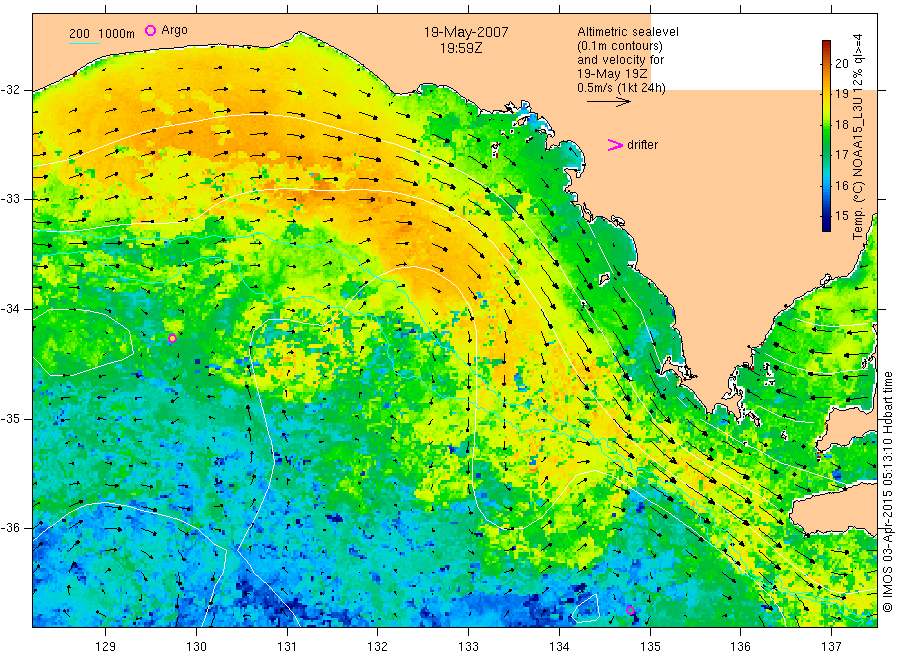The height and width of the screenshot is (660, 900).
Task: Click the 'and velocity for' caption line
Action: (620, 60)
